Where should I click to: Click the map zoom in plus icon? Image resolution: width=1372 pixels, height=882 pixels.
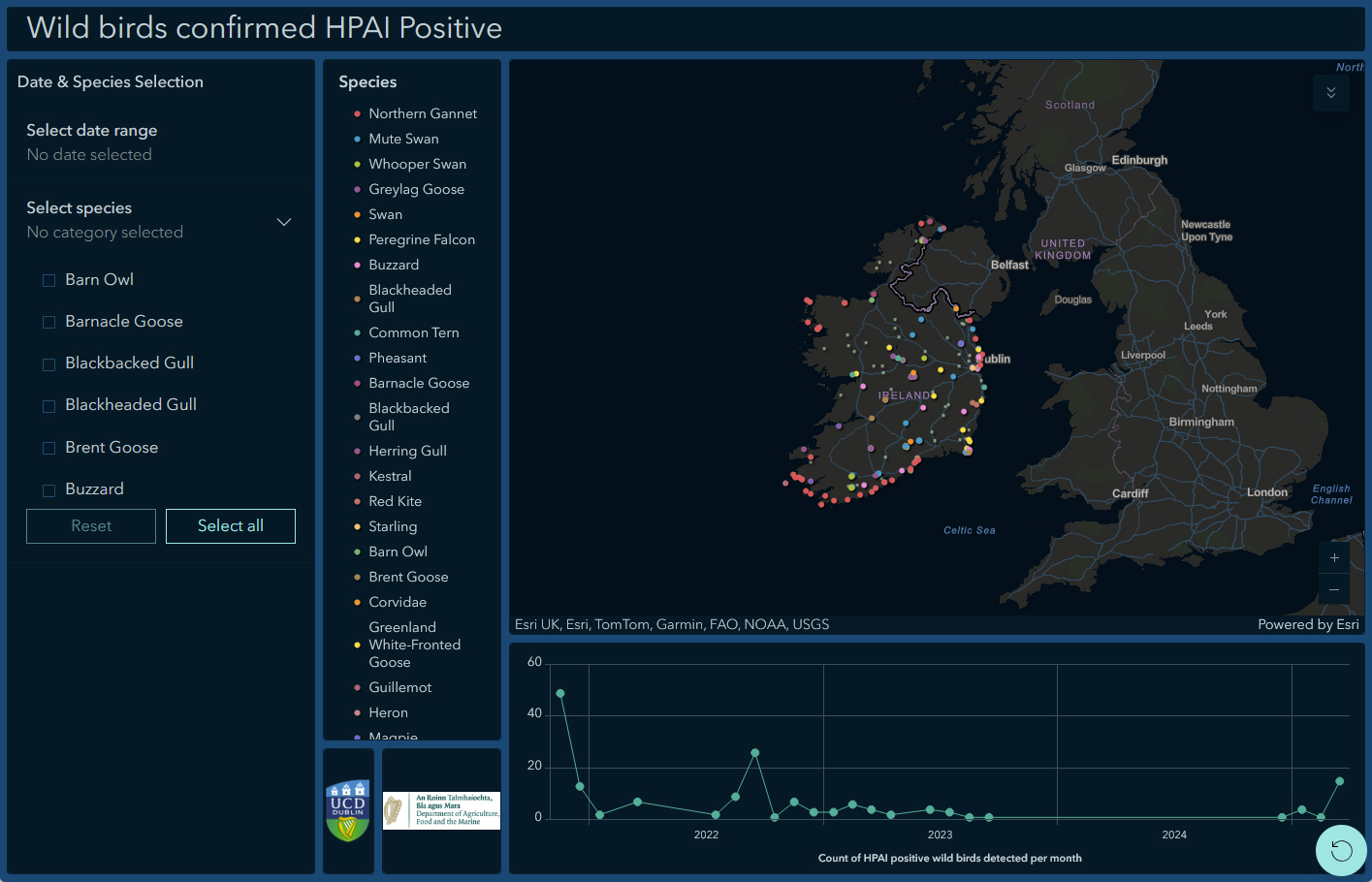1334,557
